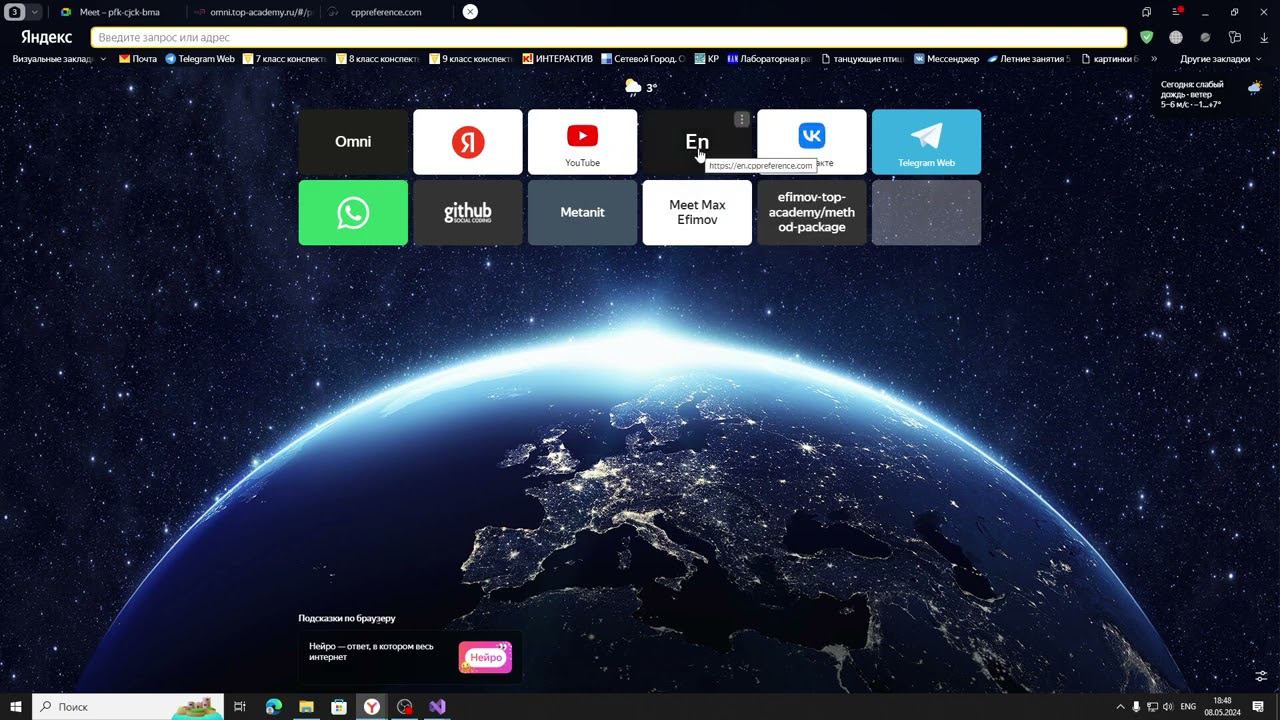
Task: Focus the Yandex address search field
Action: (609, 38)
